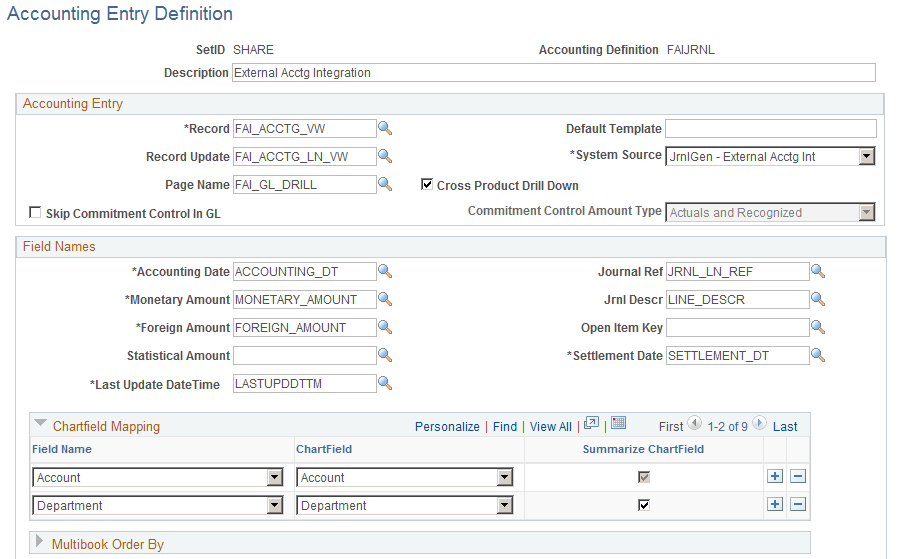Open ChartField dropdown showing Department

pos(505,506)
